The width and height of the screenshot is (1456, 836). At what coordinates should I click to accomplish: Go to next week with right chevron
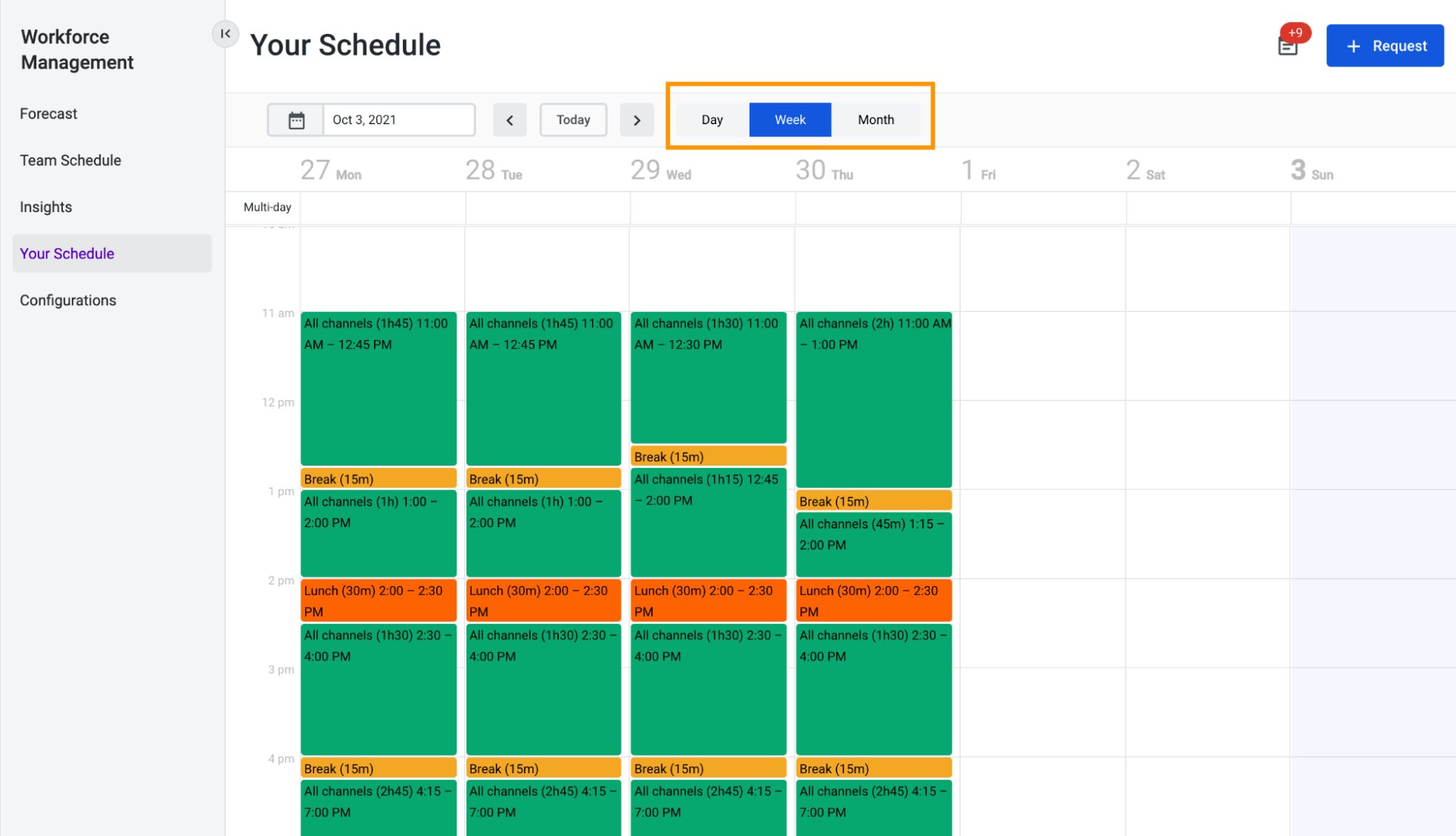click(637, 120)
